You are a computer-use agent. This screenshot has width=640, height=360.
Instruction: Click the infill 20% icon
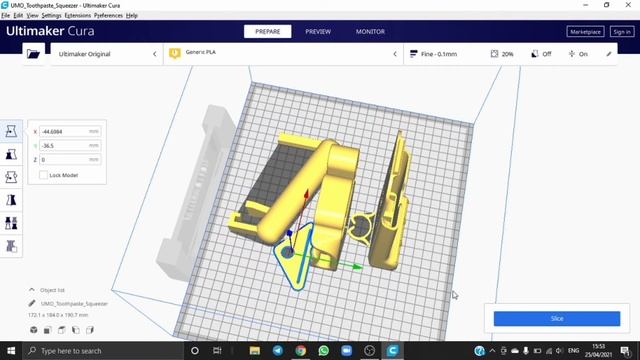coord(494,54)
